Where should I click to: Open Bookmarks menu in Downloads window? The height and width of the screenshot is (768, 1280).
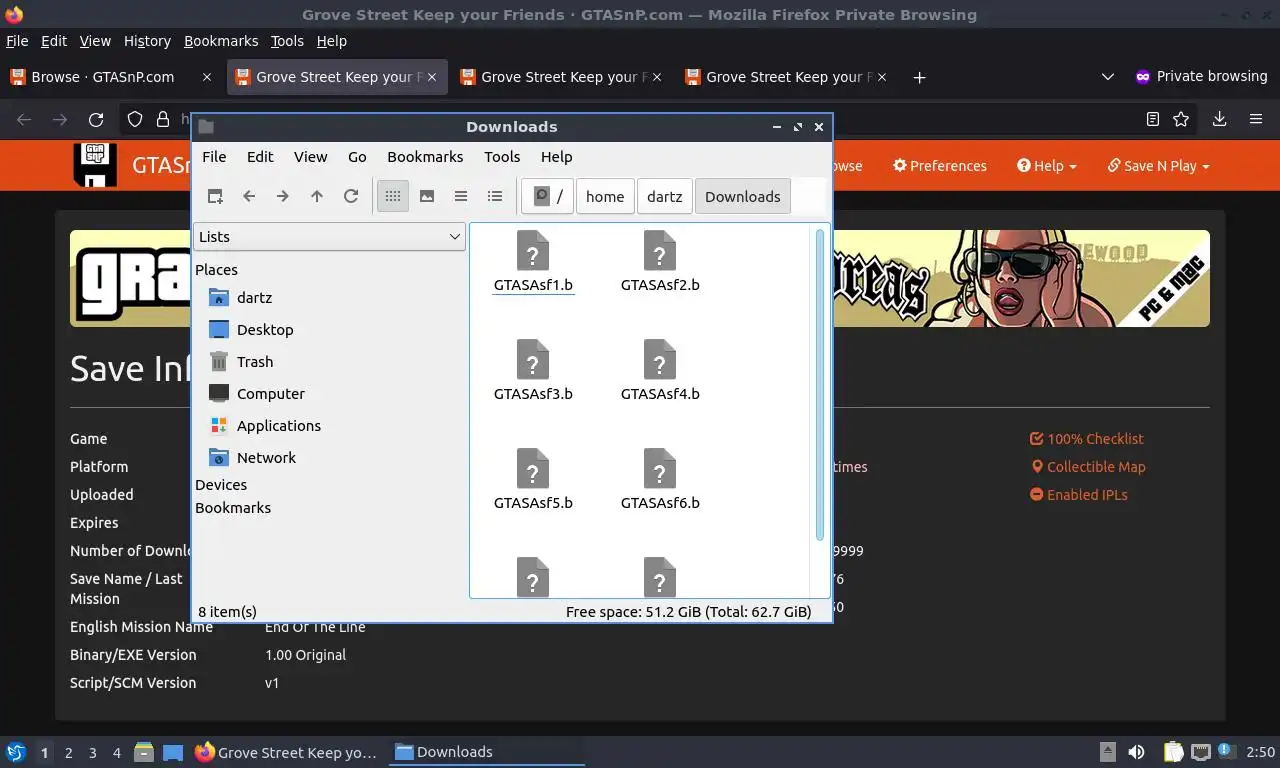tap(425, 157)
